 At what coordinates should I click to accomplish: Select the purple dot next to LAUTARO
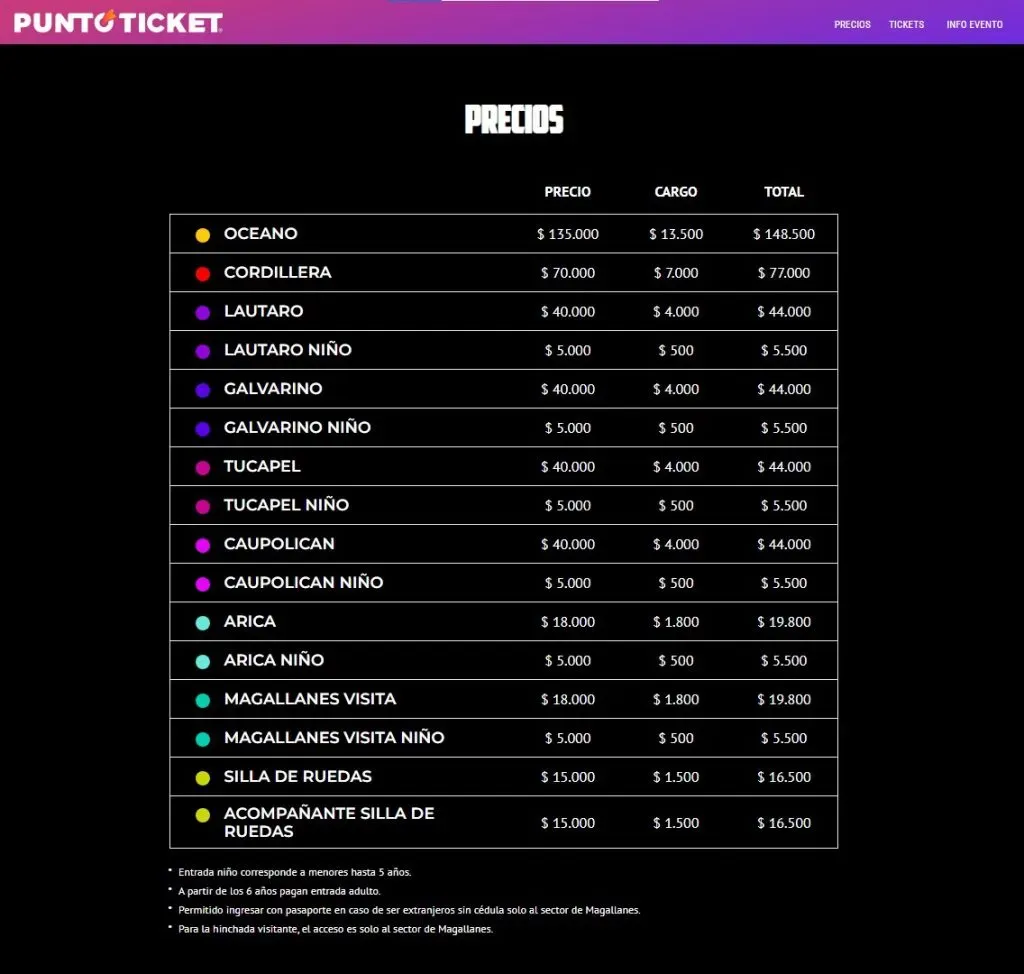tap(203, 311)
